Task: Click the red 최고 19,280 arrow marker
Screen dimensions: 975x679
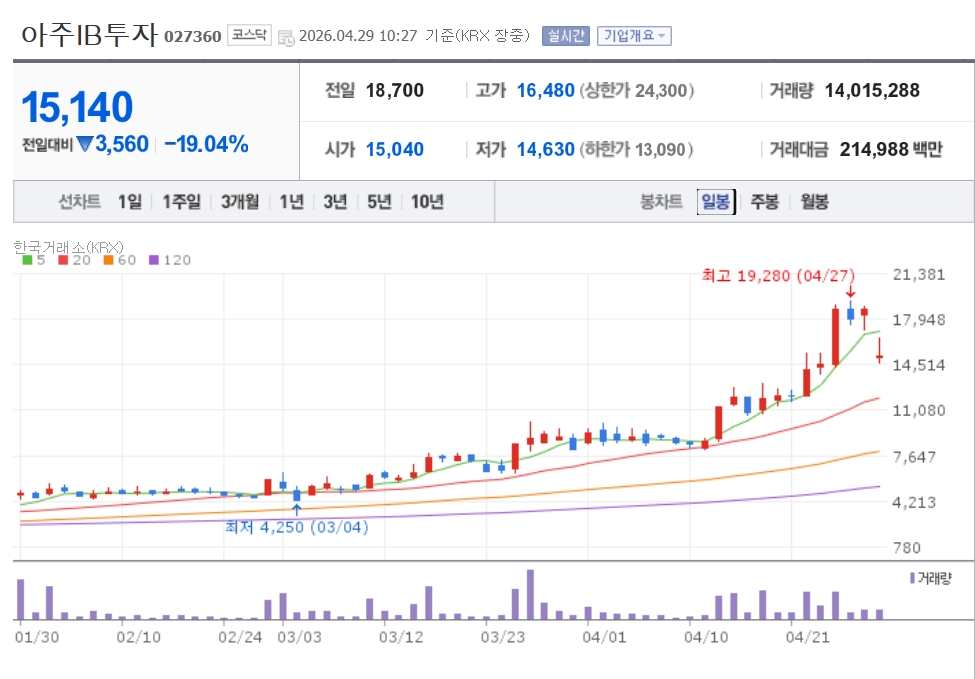Action: [850, 292]
